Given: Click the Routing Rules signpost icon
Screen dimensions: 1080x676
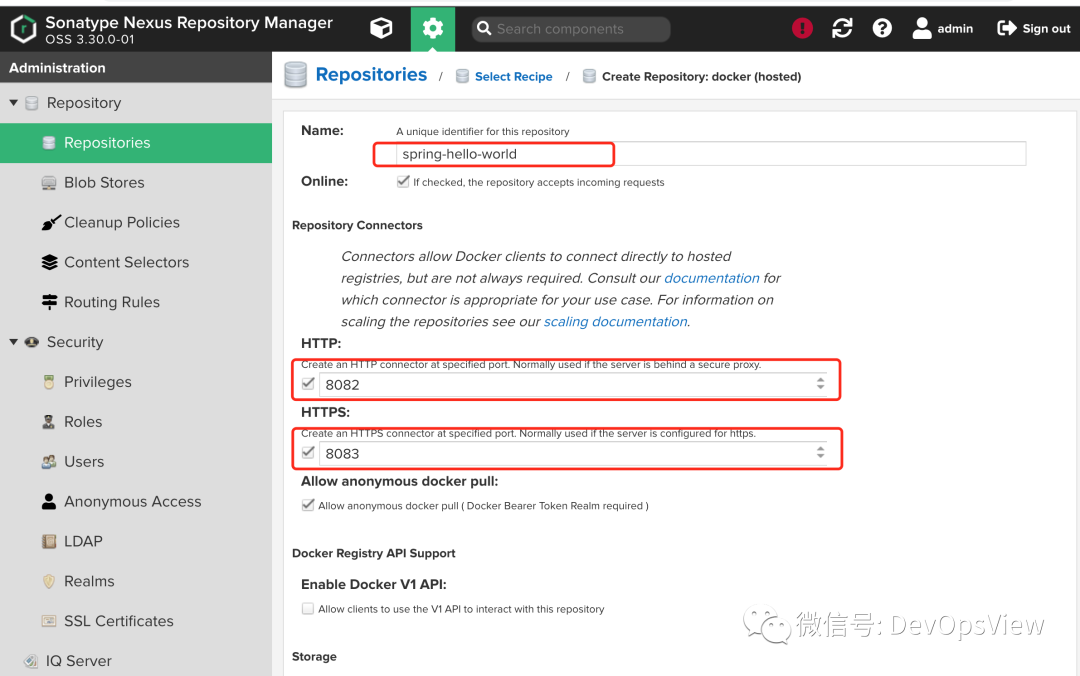Looking at the screenshot, I should tap(49, 302).
